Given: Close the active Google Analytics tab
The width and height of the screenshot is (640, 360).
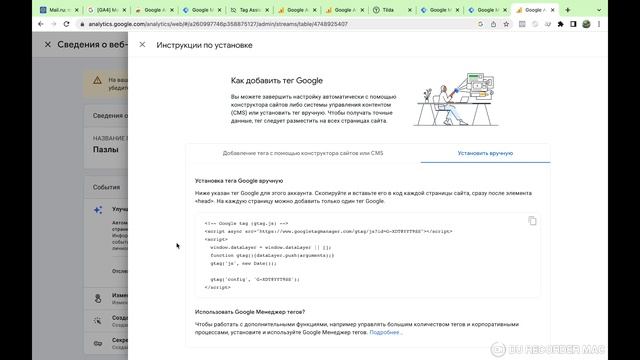Looking at the screenshot, I should click(553, 10).
